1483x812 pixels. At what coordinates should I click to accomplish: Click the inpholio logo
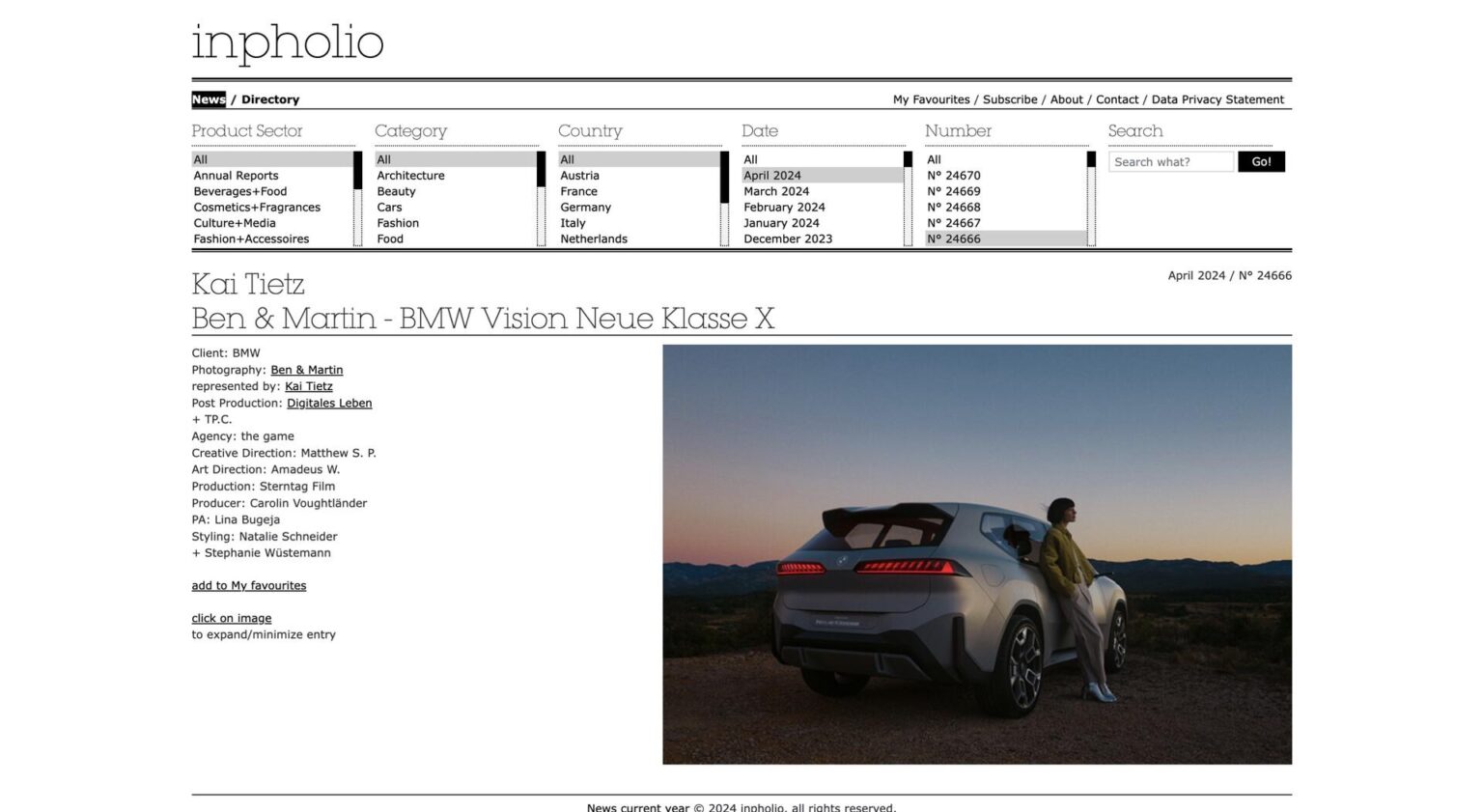click(x=287, y=42)
